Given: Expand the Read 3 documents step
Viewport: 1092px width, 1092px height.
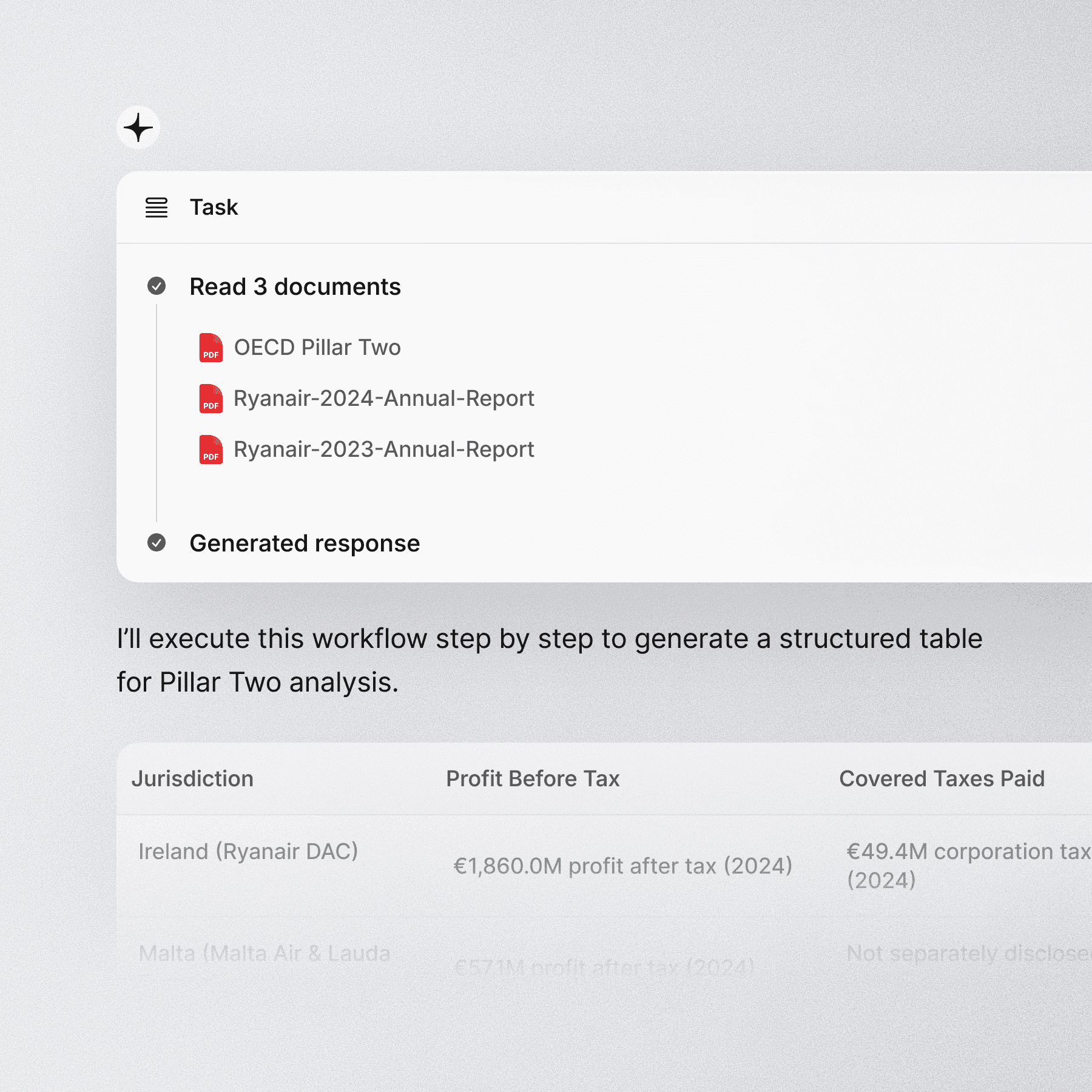Looking at the screenshot, I should [x=295, y=286].
